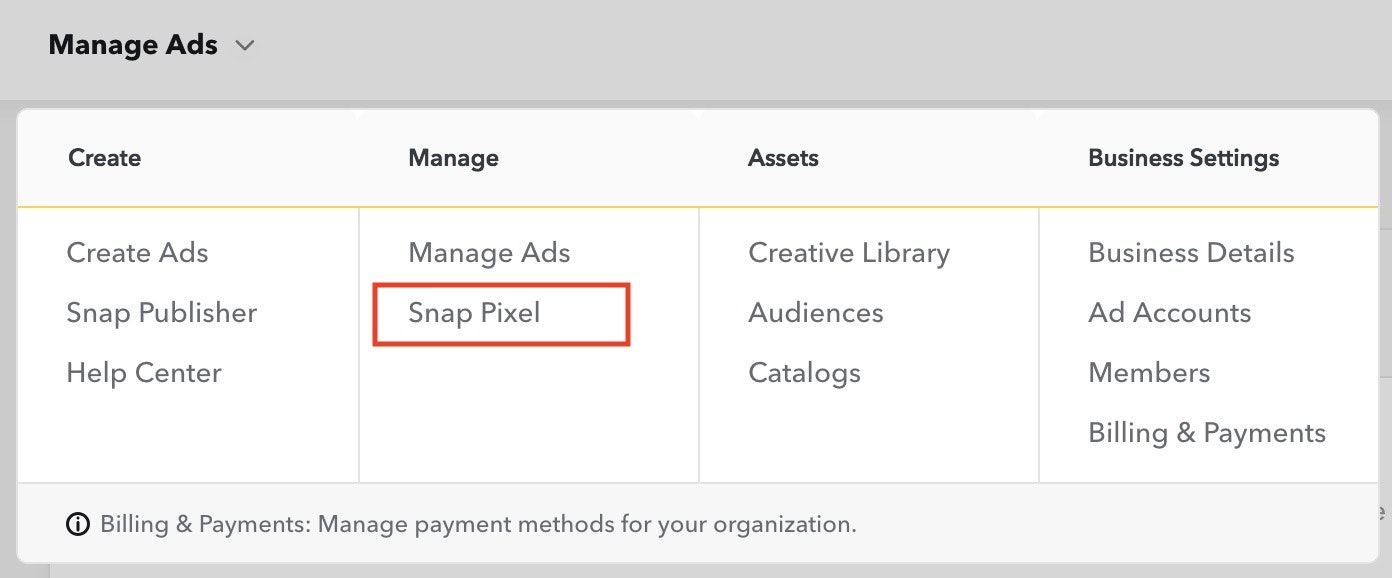Image resolution: width=1392 pixels, height=578 pixels.
Task: Select Snap Publisher menu entry
Action: coord(161,313)
